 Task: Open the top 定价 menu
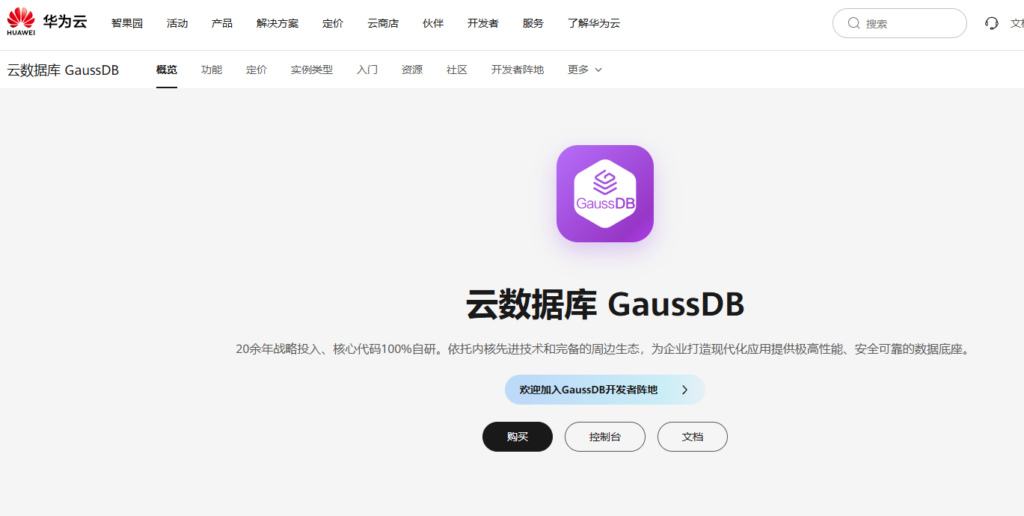click(332, 24)
